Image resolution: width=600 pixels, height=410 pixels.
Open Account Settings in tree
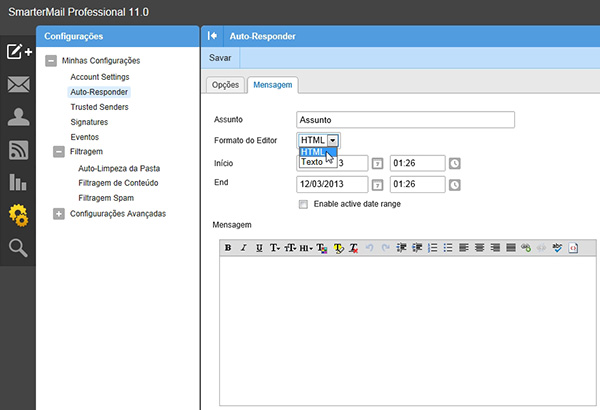100,77
